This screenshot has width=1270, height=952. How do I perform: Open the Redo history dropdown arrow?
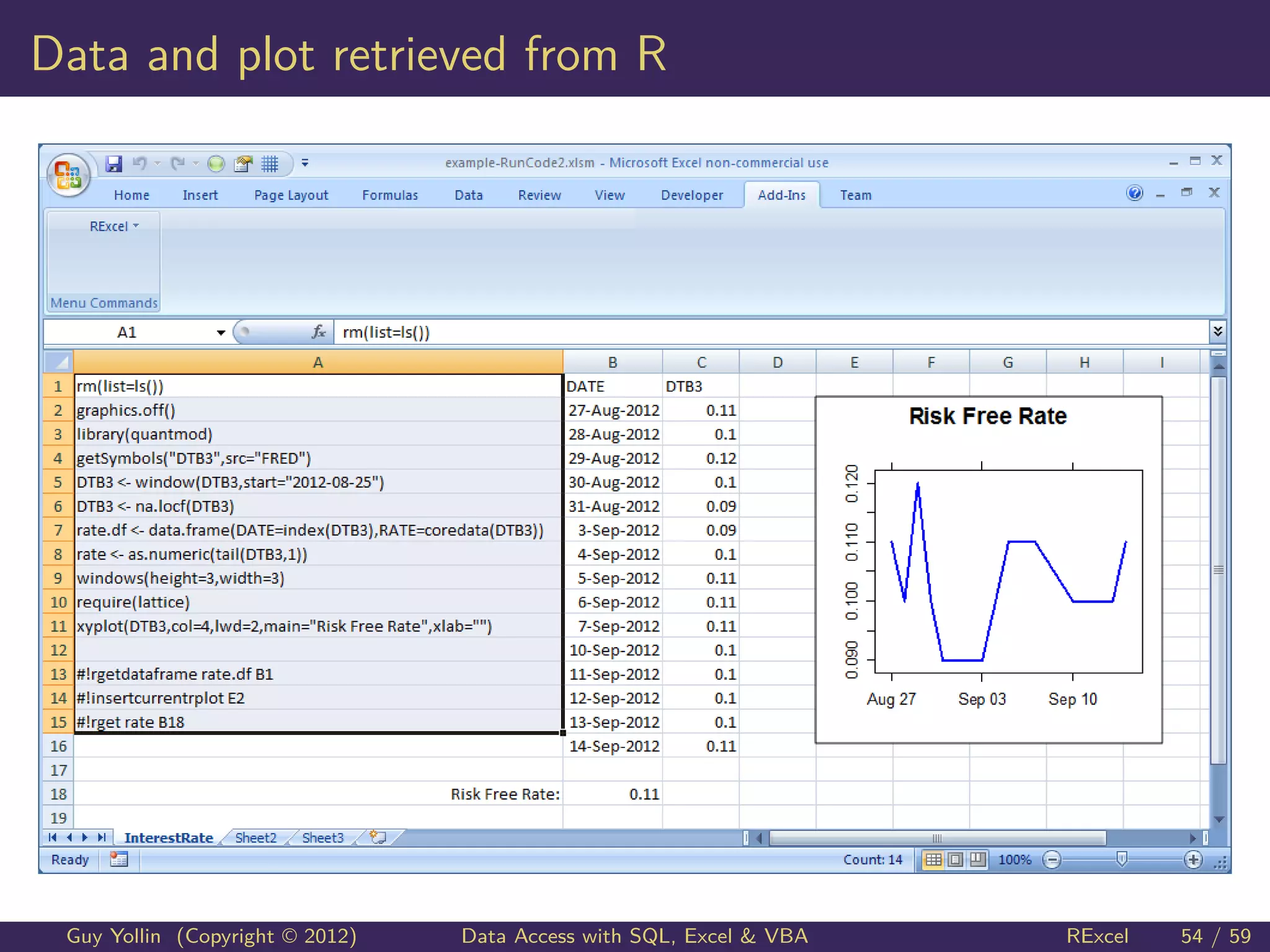[195, 164]
